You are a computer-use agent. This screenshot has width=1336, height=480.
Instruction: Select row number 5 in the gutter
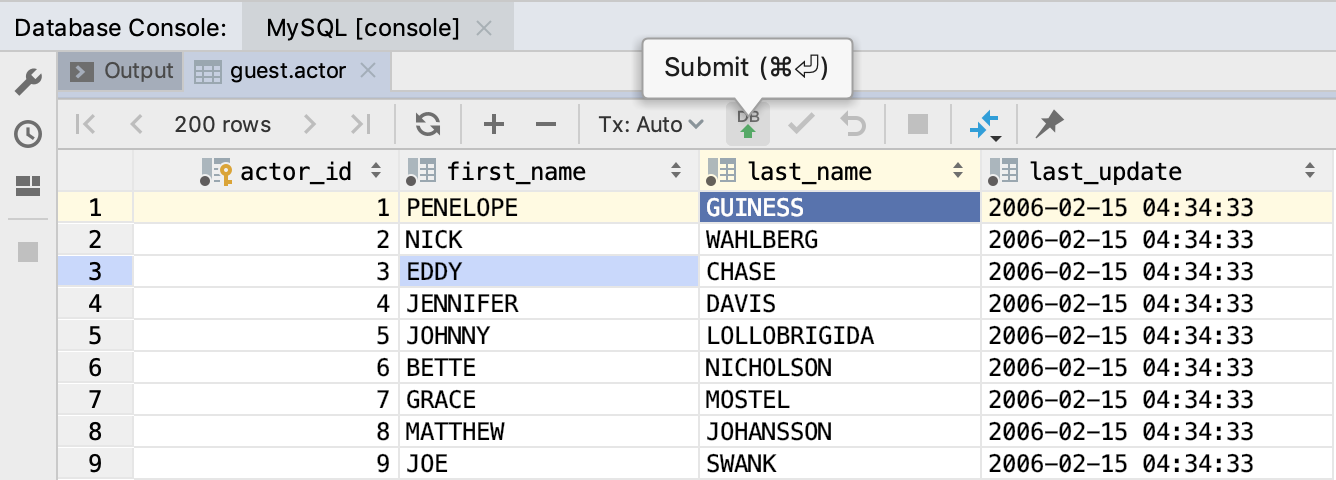(x=95, y=335)
